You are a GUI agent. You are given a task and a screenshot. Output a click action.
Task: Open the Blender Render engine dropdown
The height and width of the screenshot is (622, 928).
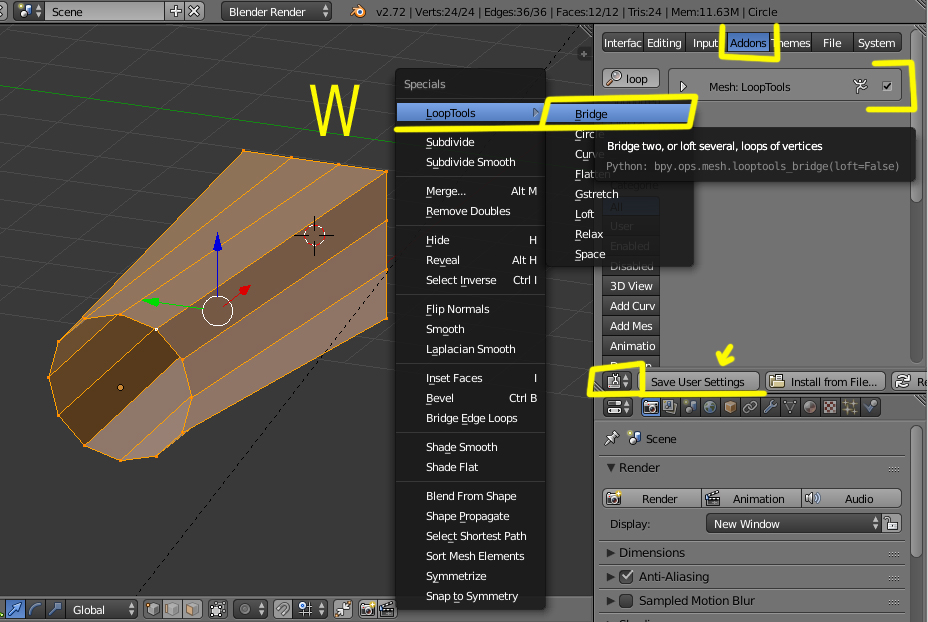pos(276,11)
